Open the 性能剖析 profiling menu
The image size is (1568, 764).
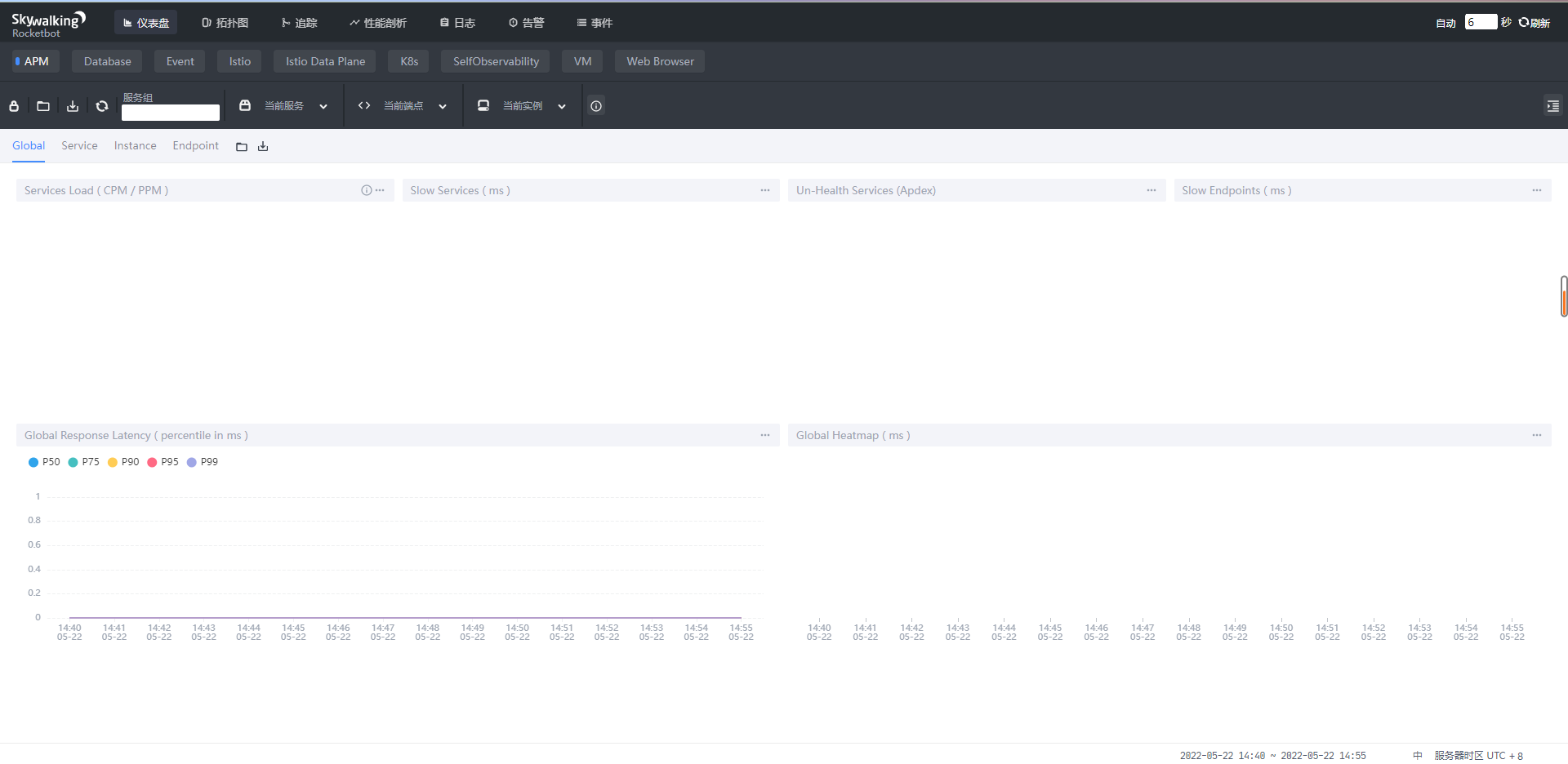[378, 23]
